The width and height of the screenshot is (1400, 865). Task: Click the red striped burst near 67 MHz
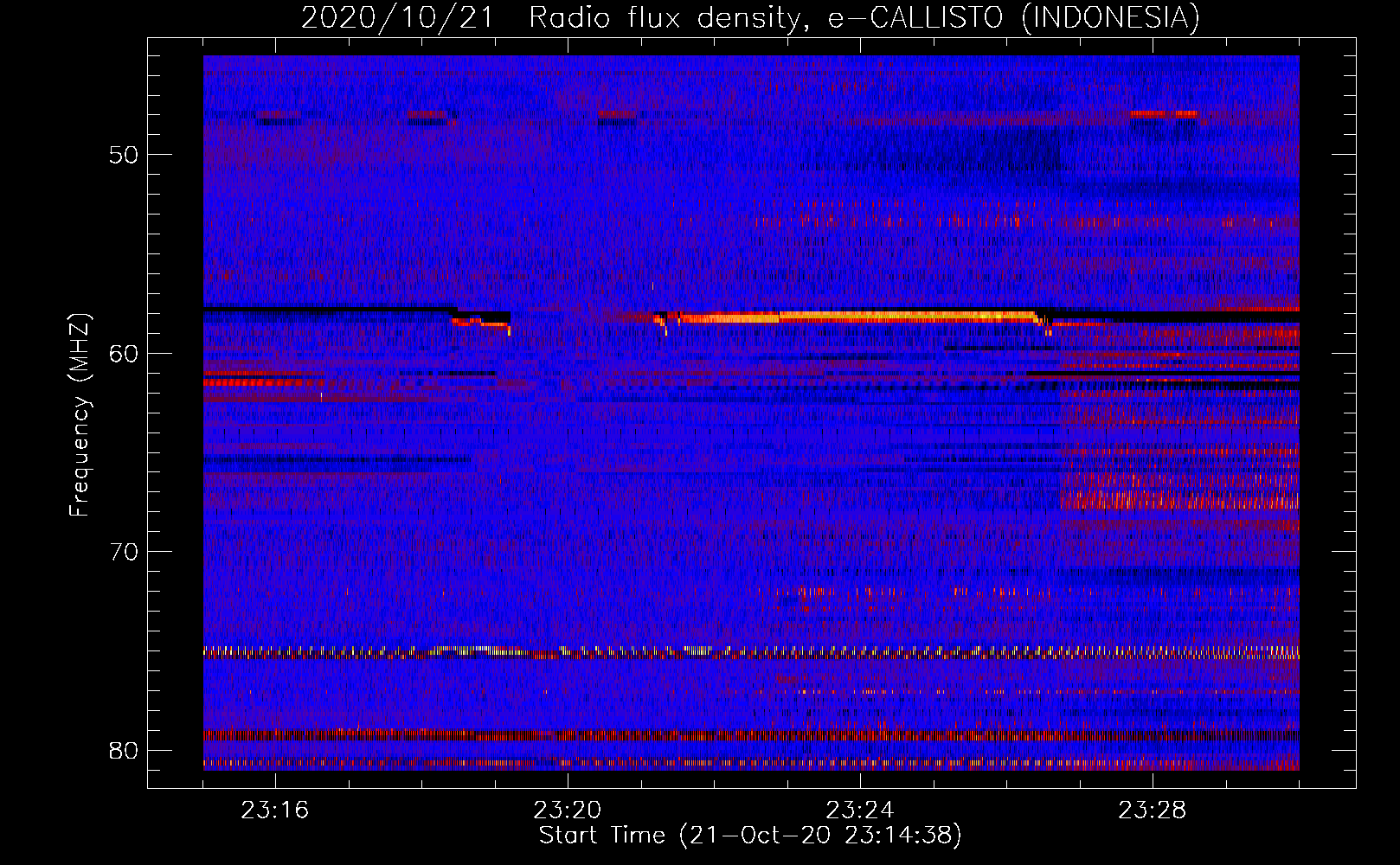pyautogui.click(x=1181, y=500)
